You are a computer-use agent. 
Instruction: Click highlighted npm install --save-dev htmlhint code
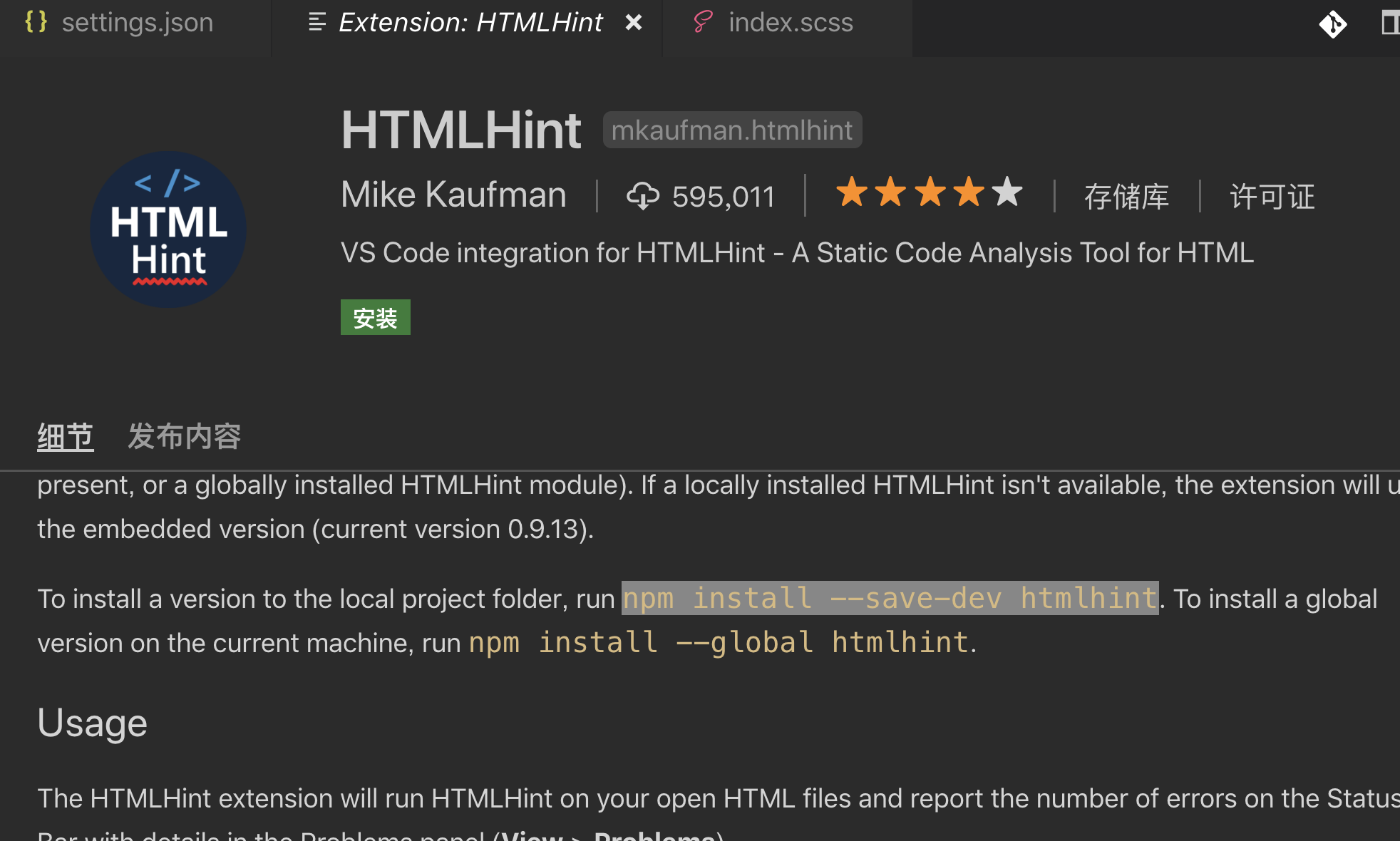890,598
